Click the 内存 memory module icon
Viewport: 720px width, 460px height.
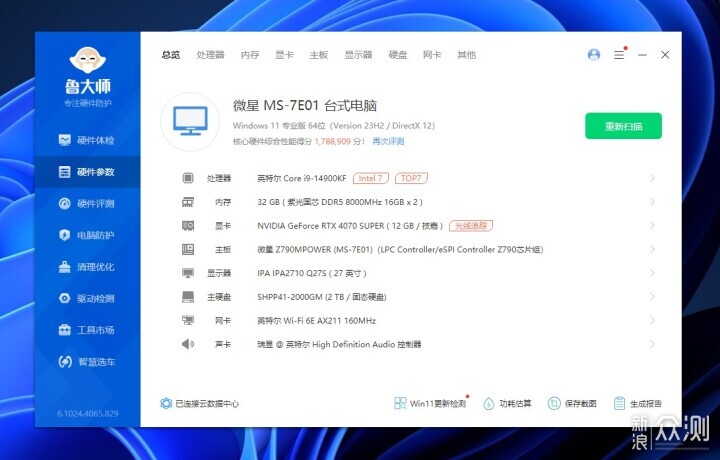point(188,202)
